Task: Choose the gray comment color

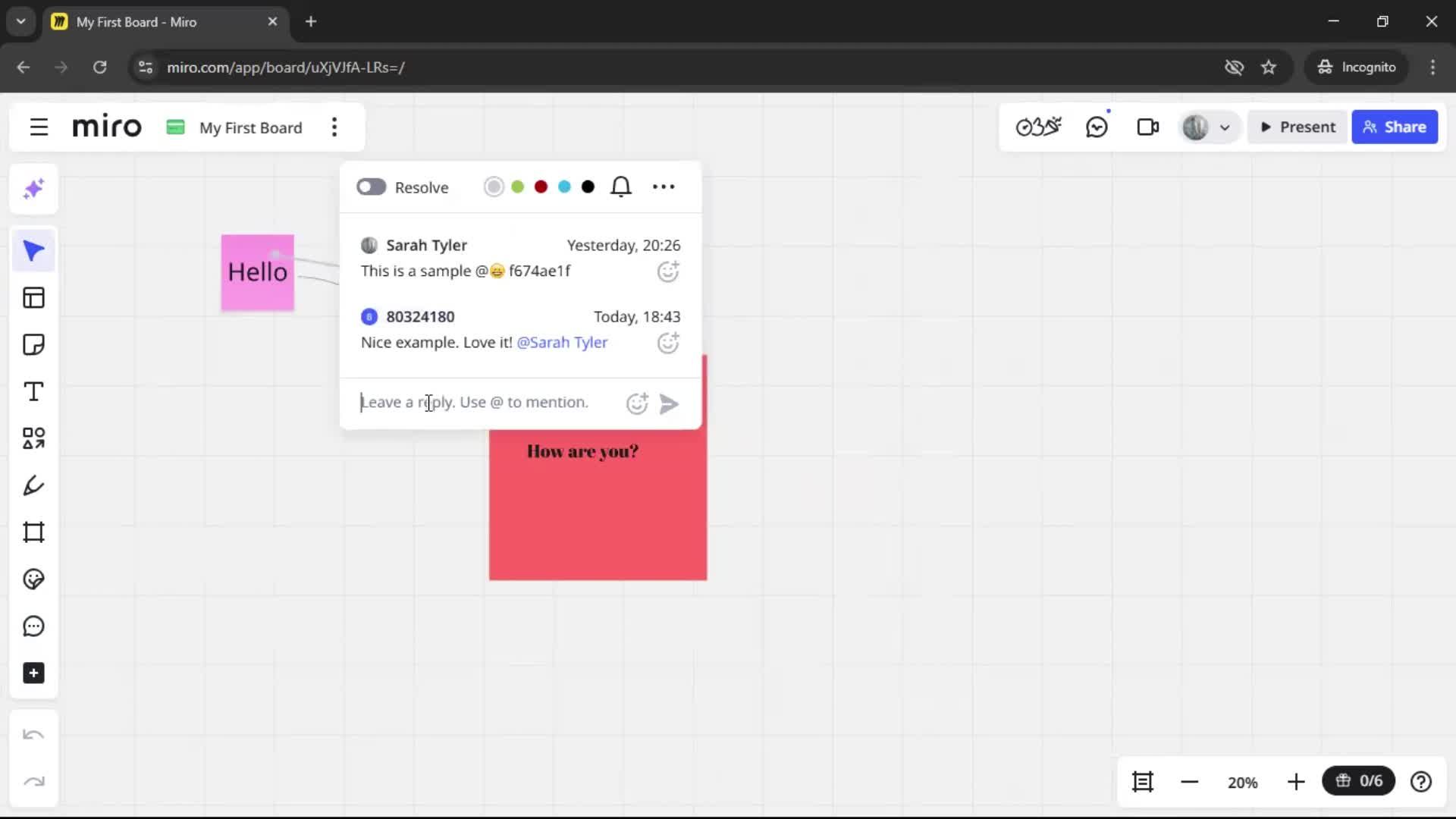Action: coord(494,187)
